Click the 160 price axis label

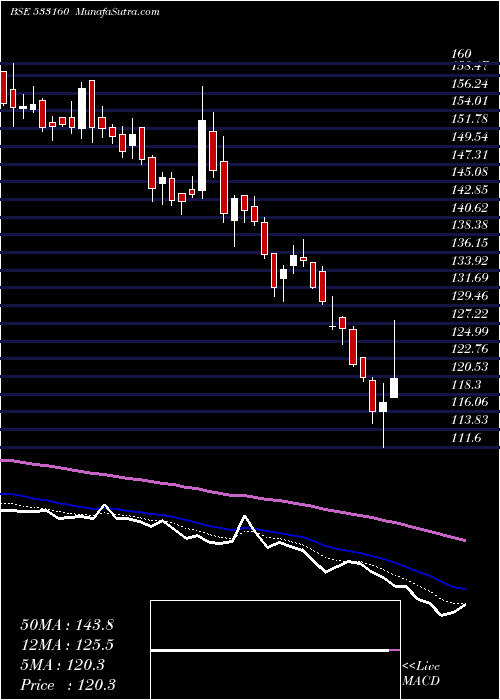click(x=463, y=54)
